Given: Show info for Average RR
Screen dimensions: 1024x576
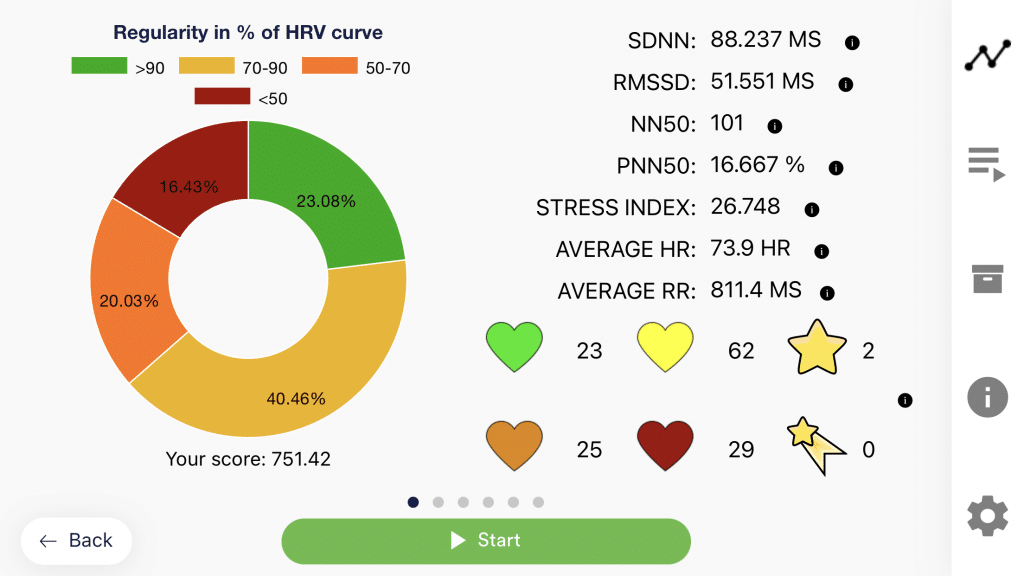Looking at the screenshot, I should (x=827, y=293).
